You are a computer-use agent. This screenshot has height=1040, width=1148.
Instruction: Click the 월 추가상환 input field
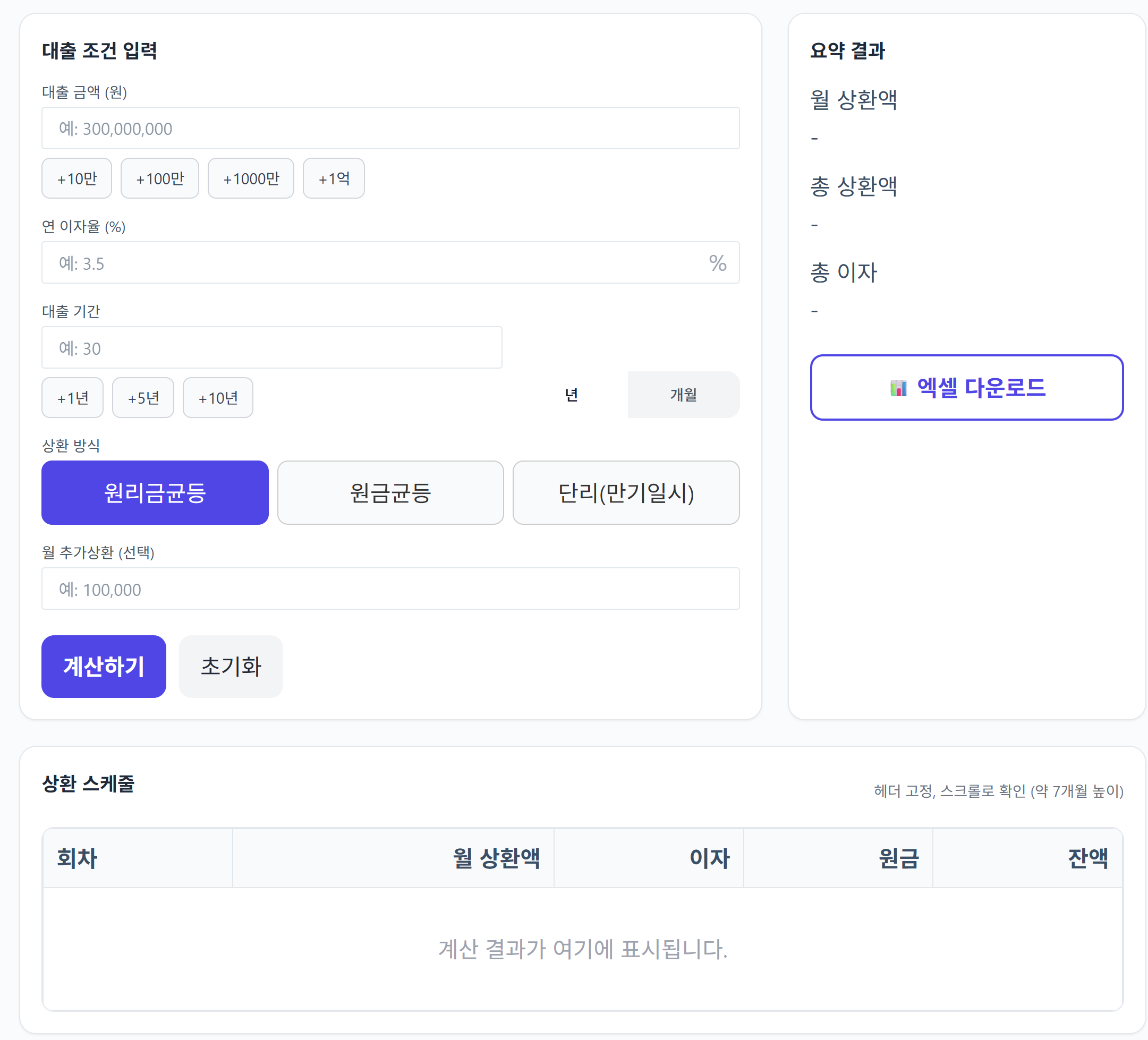click(x=391, y=589)
